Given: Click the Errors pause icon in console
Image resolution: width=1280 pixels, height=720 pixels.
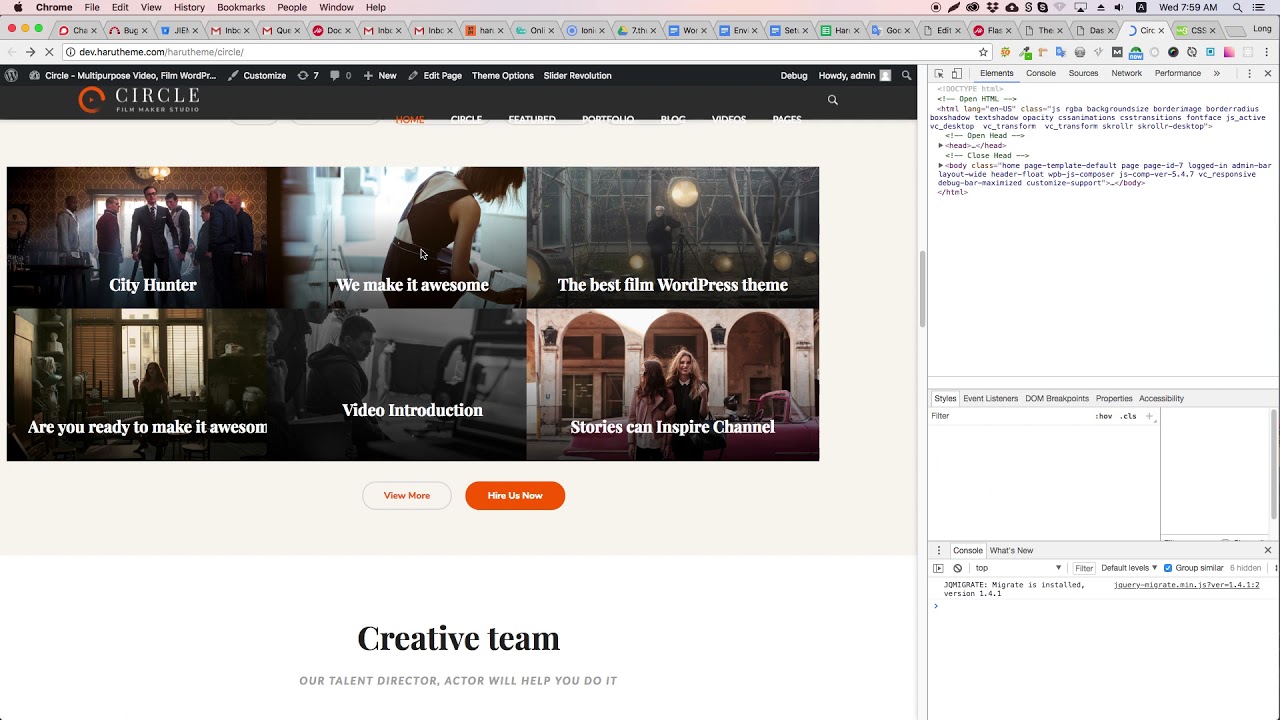Looking at the screenshot, I should 957,568.
